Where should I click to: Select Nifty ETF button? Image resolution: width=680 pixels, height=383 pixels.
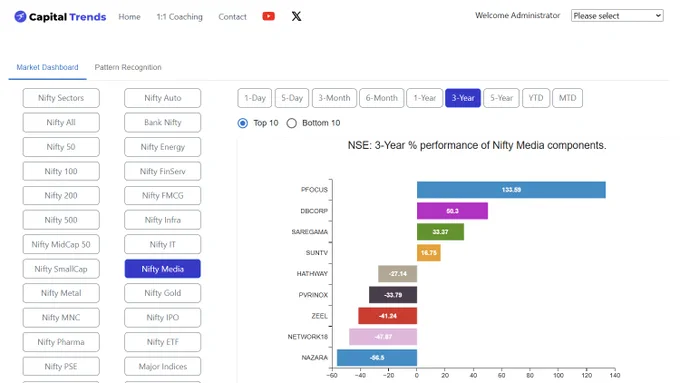click(163, 342)
